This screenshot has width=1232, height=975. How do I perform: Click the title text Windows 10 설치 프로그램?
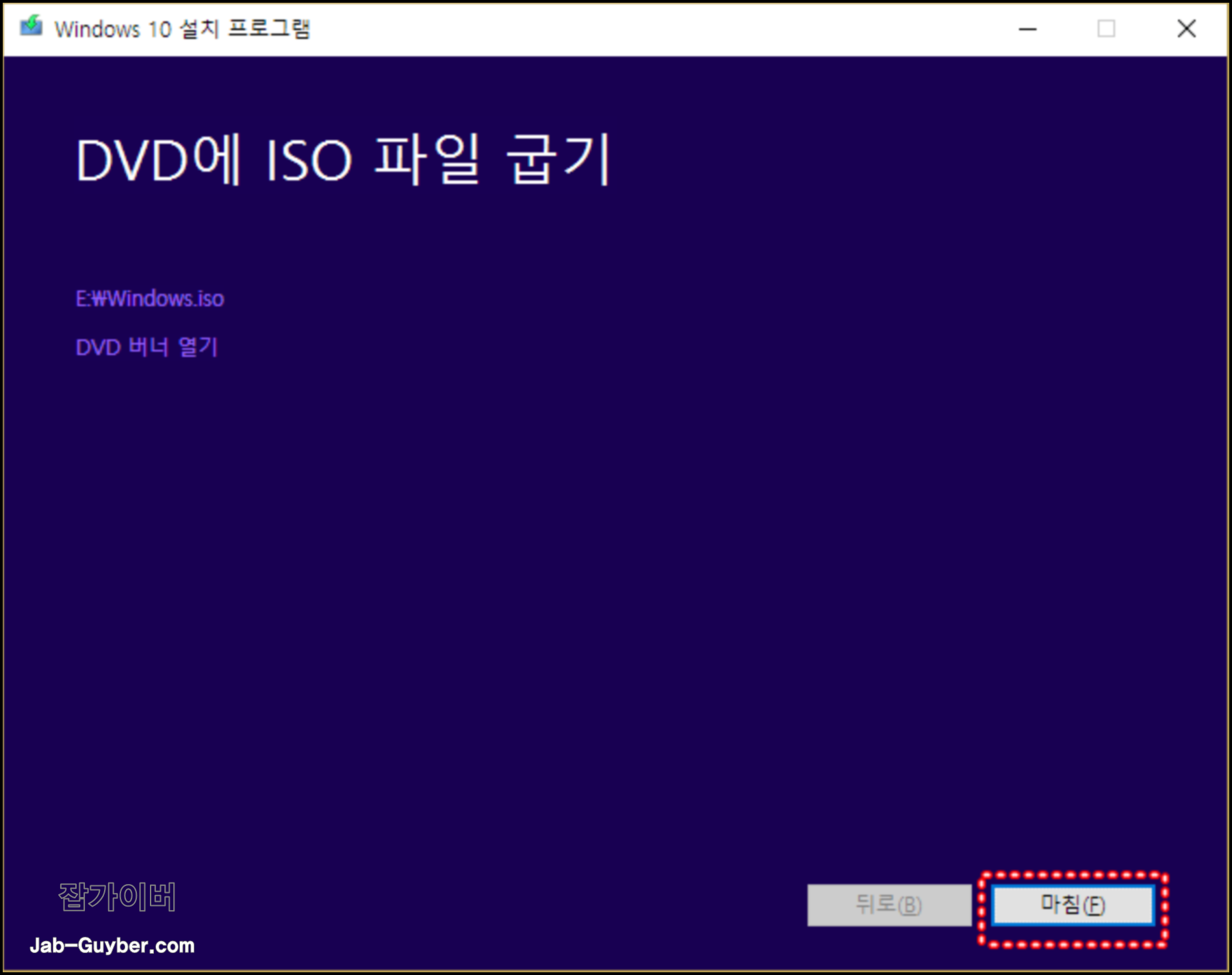coord(182,29)
